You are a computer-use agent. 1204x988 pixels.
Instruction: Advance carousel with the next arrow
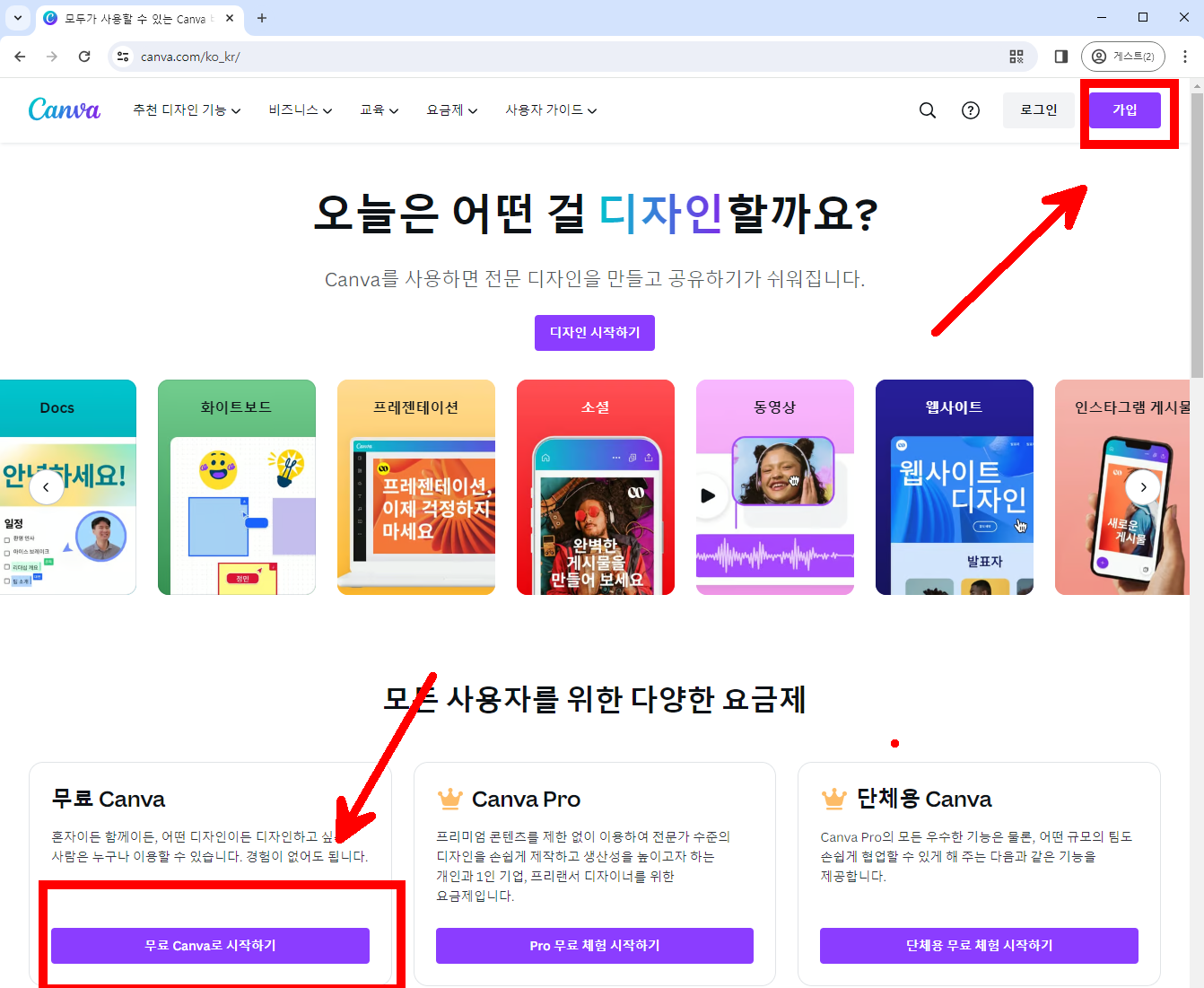[1143, 487]
